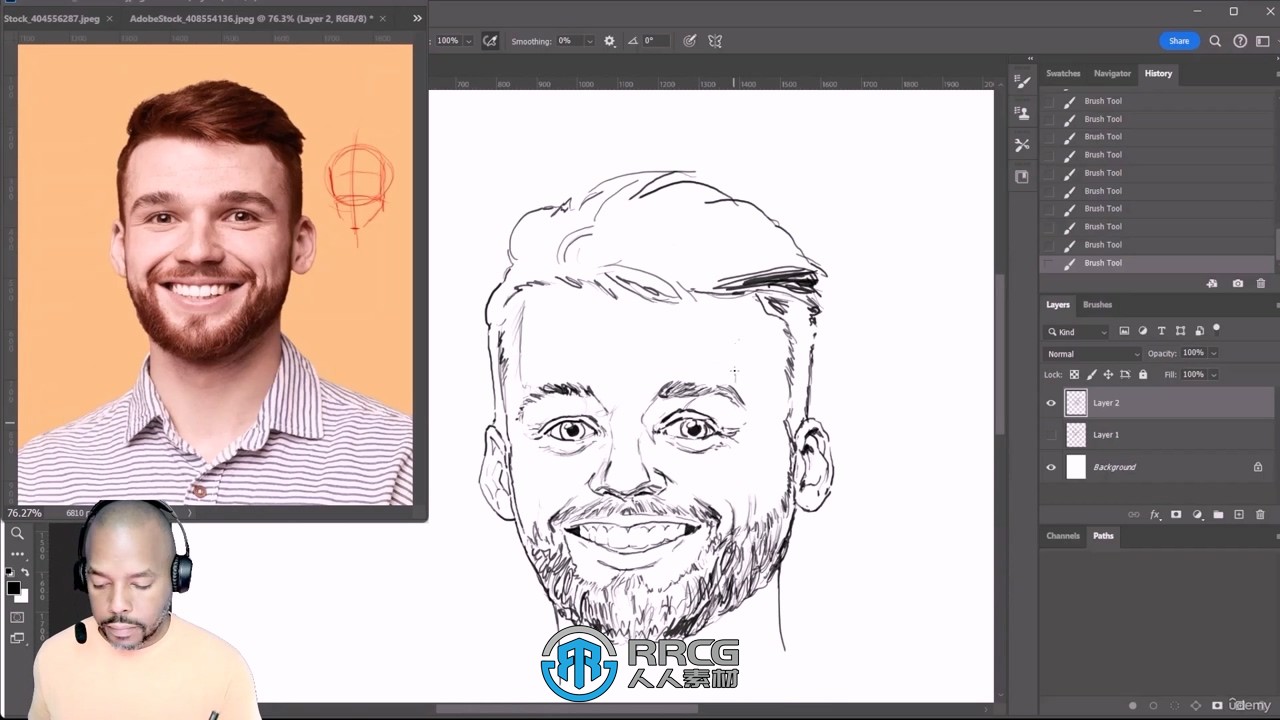The image size is (1280, 720).
Task: Expand hidden document tabs chevron
Action: [417, 18]
